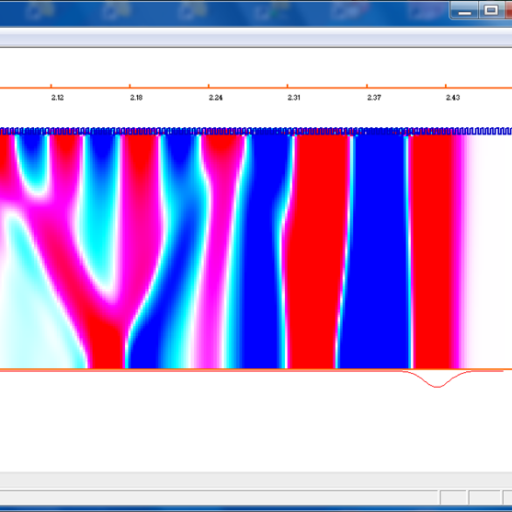Viewport: 512px width, 512px height.
Task: Click the blue pulse train above the plot
Action: pyautogui.click(x=256, y=131)
